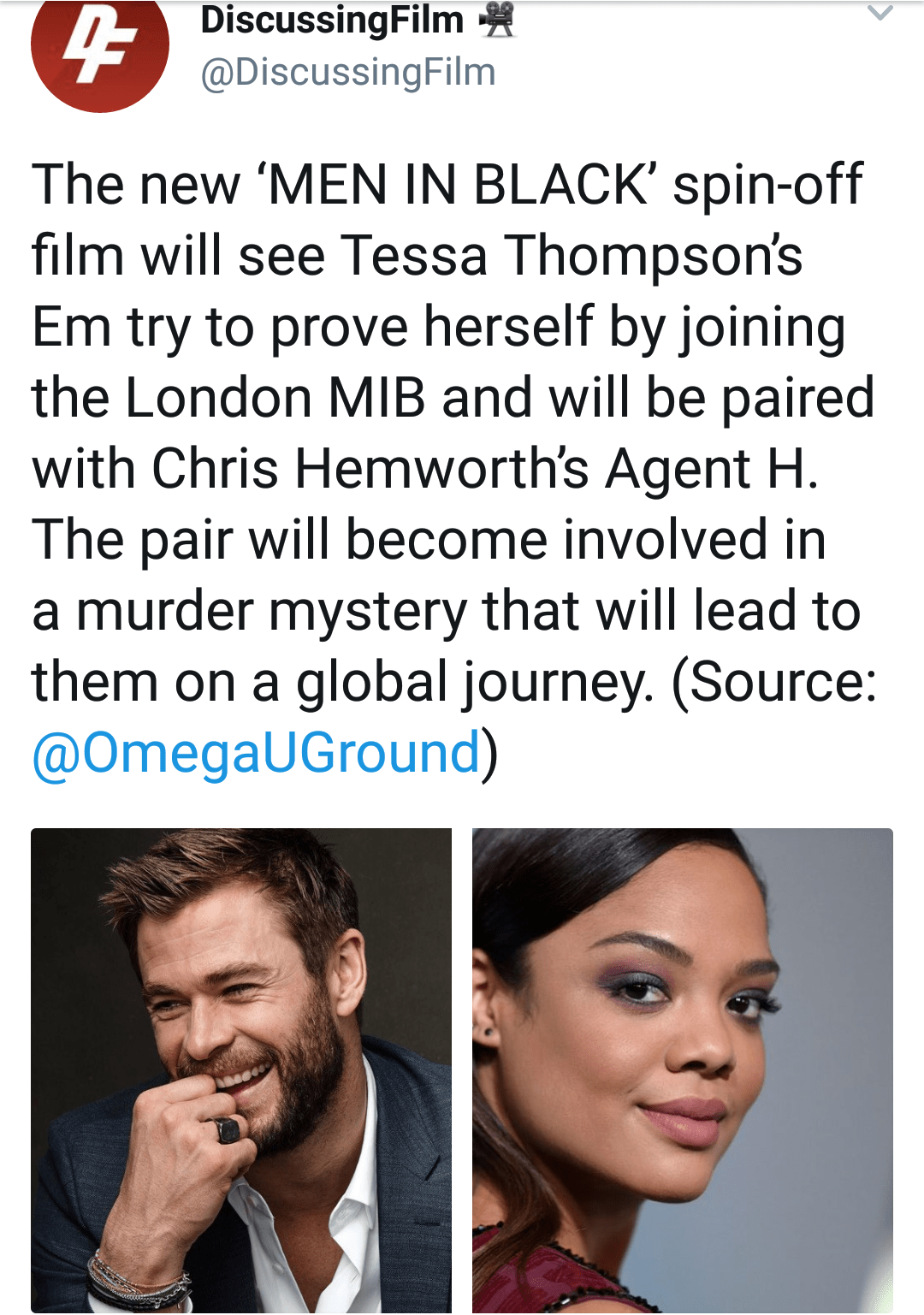Follow the @OmegaUGround mention link
924x1315 pixels.
click(x=256, y=753)
